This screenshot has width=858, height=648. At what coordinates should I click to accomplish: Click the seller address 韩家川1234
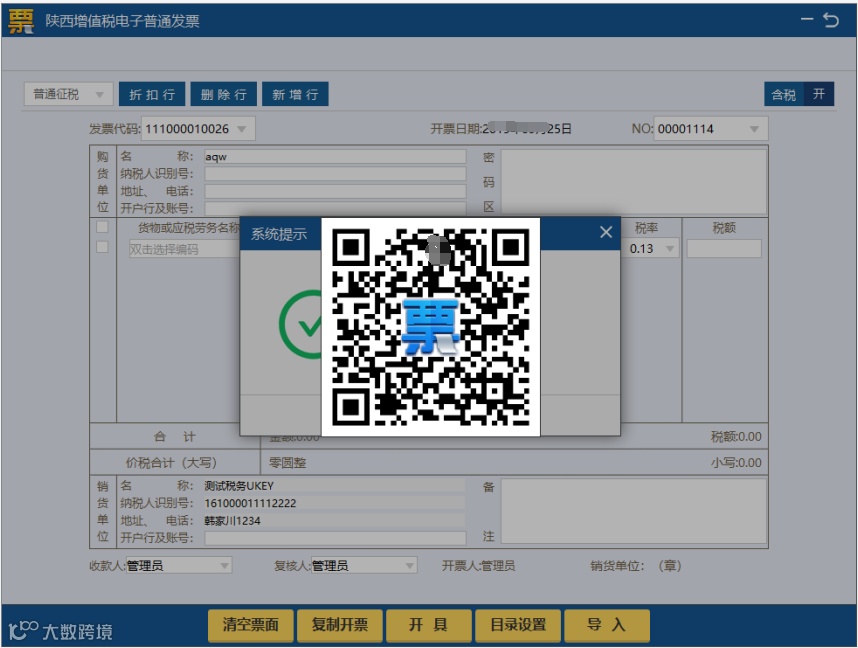click(233, 521)
